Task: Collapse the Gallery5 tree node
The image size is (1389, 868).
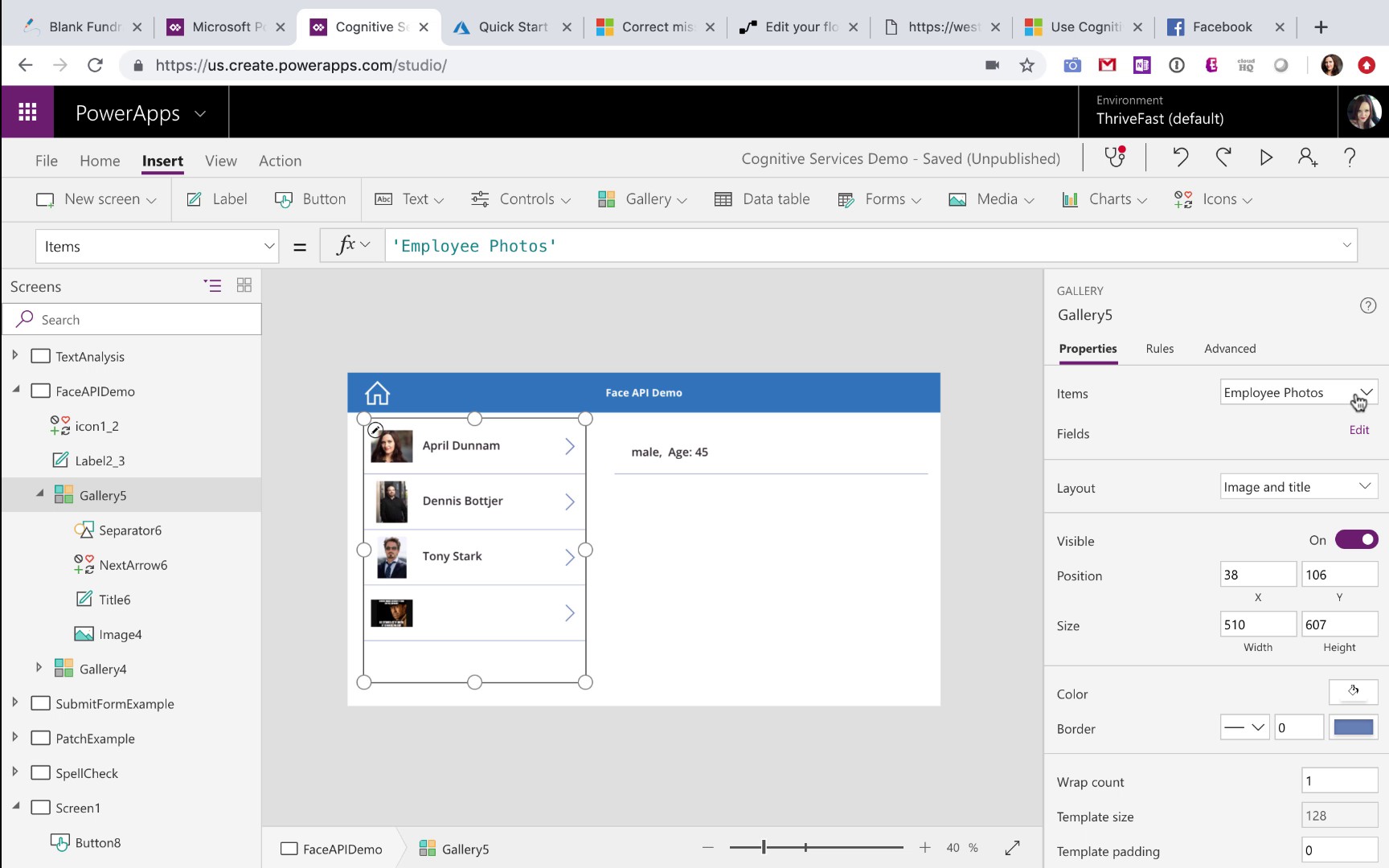Action: coord(39,494)
